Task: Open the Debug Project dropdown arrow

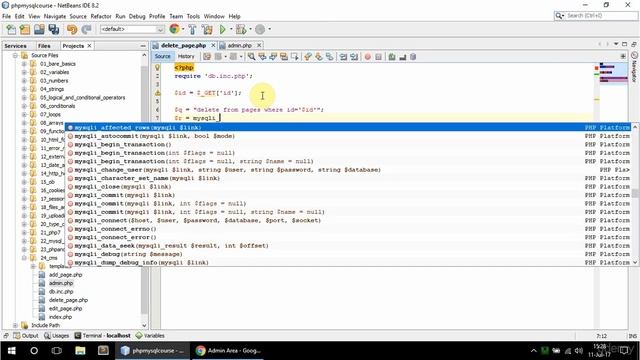Action: [250, 29]
